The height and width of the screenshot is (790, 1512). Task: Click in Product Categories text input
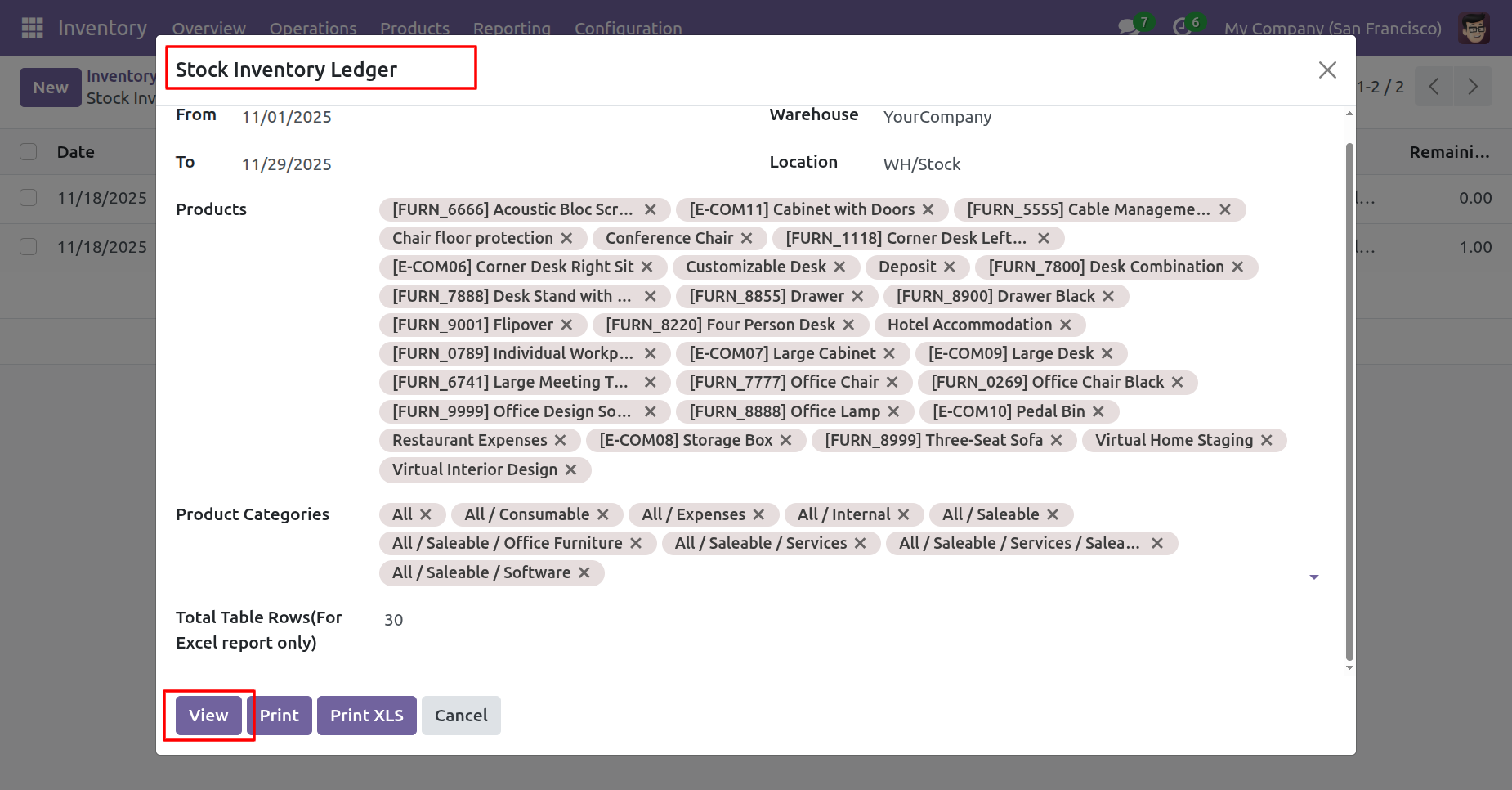pyautogui.click(x=956, y=573)
